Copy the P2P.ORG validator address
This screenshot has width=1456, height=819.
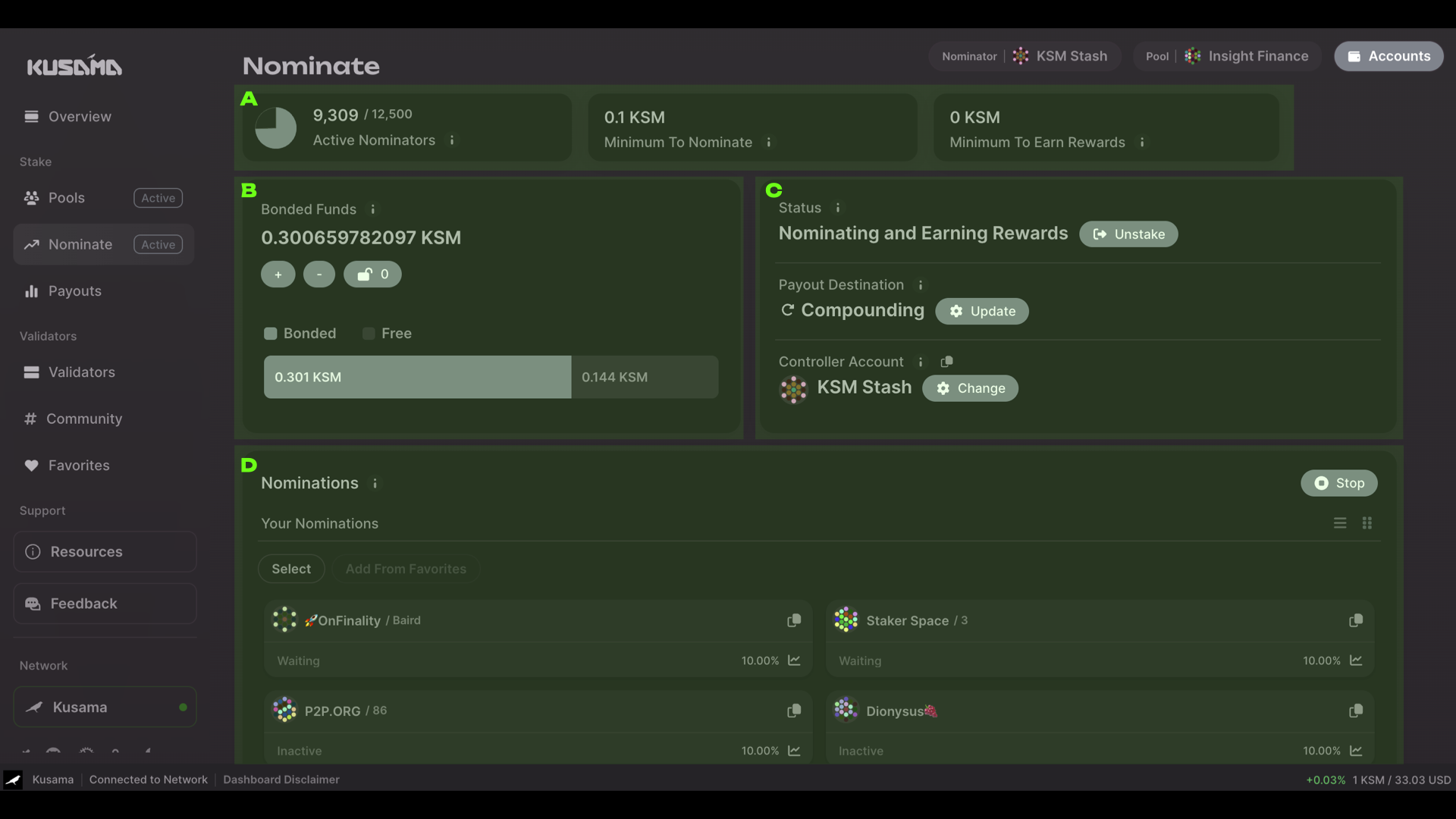tap(794, 711)
